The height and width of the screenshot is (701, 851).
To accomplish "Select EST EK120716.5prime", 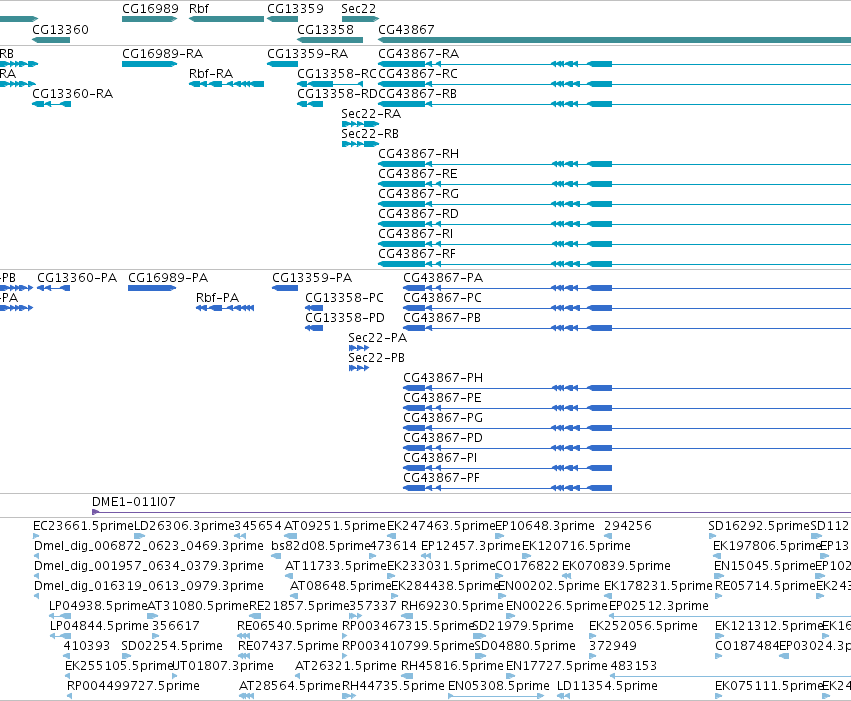I will (576, 546).
